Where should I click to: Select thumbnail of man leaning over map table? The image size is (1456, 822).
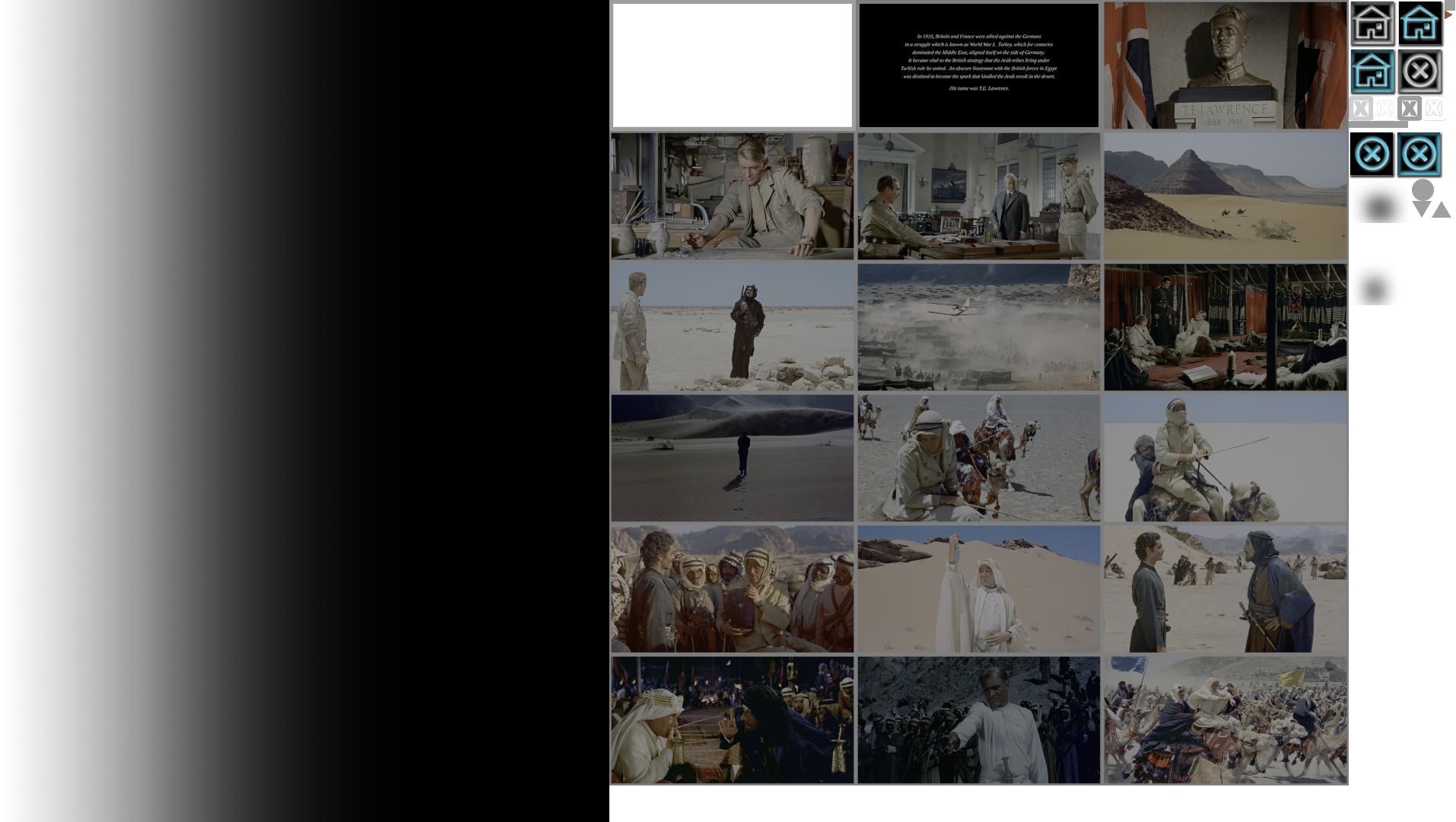pos(733,196)
